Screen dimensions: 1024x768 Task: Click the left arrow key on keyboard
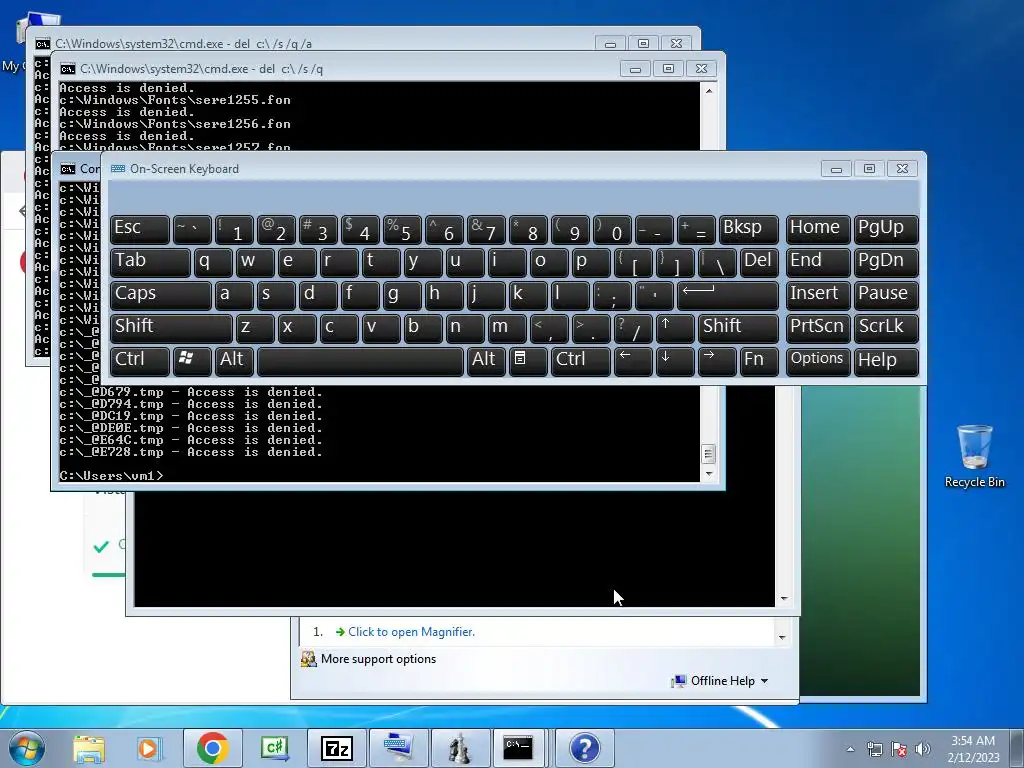coord(633,361)
